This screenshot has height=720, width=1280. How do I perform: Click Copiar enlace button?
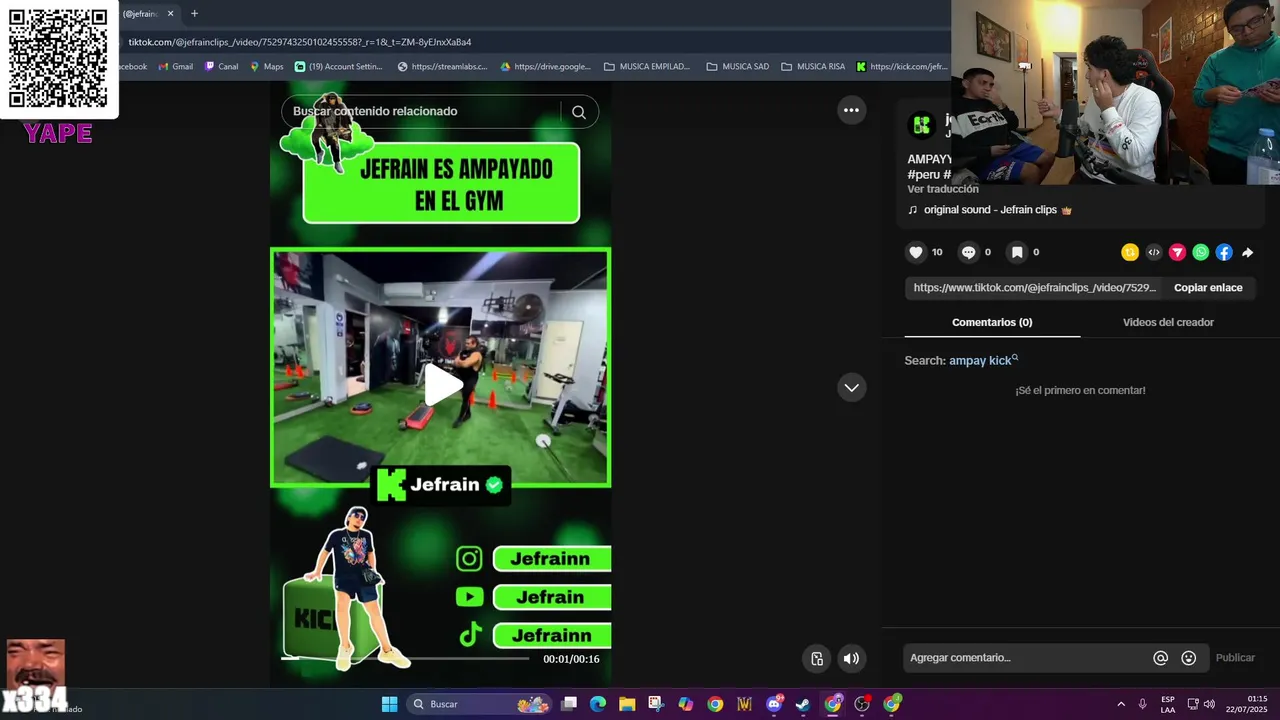(1208, 288)
